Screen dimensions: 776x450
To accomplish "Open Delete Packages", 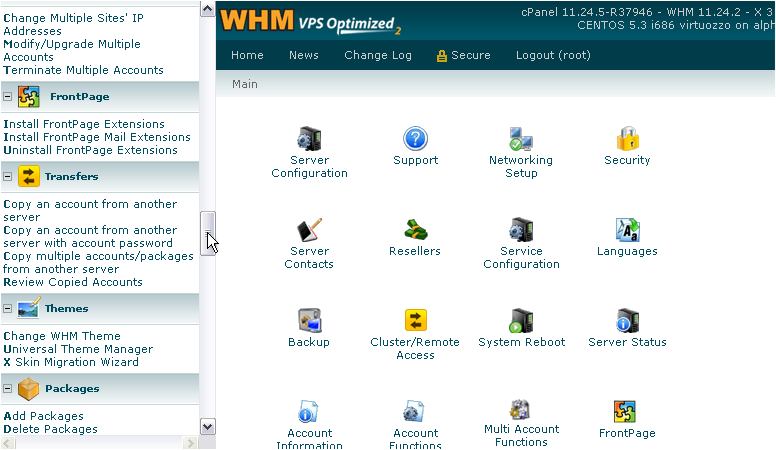I will tap(50, 429).
